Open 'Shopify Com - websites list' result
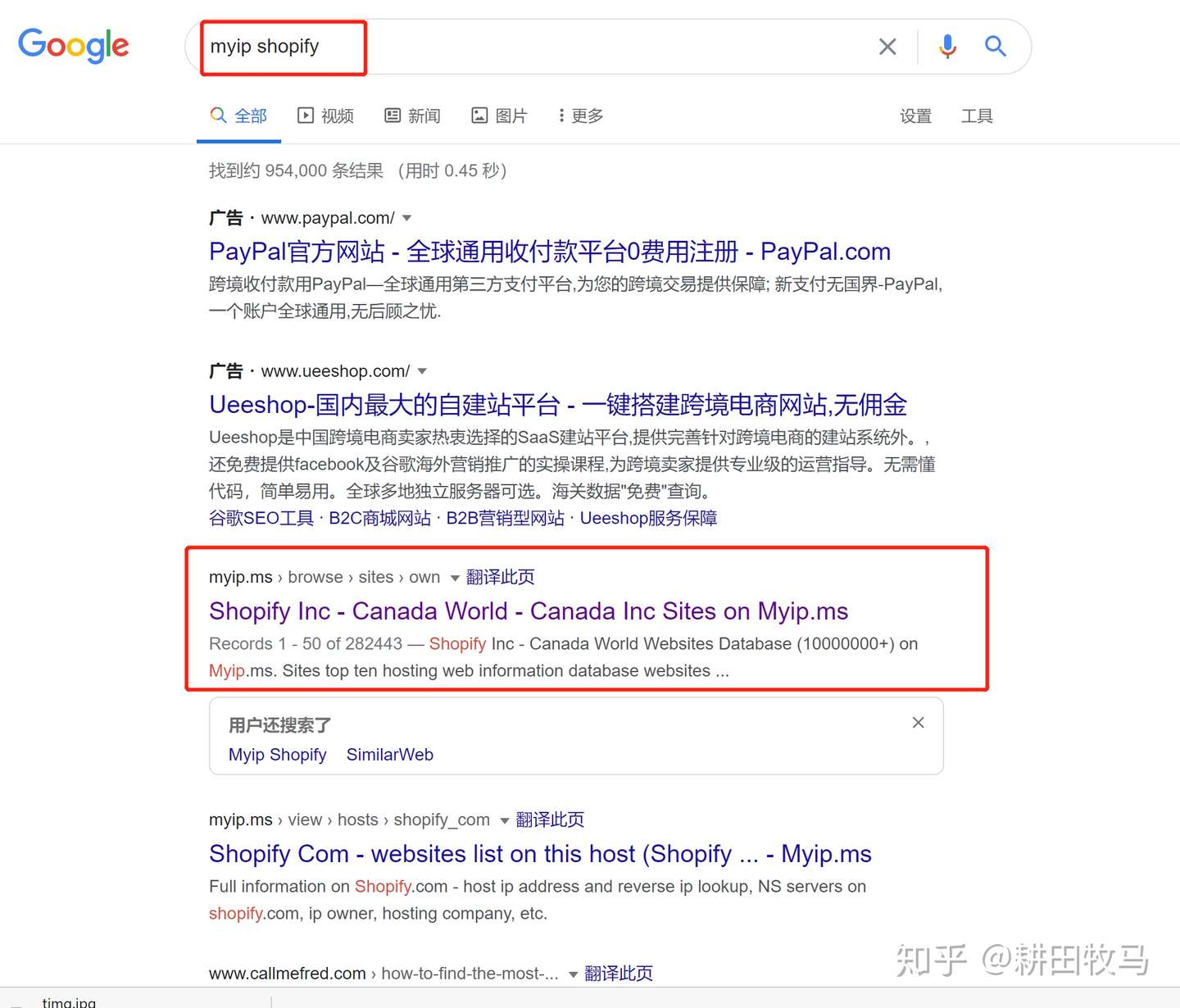 pos(540,854)
